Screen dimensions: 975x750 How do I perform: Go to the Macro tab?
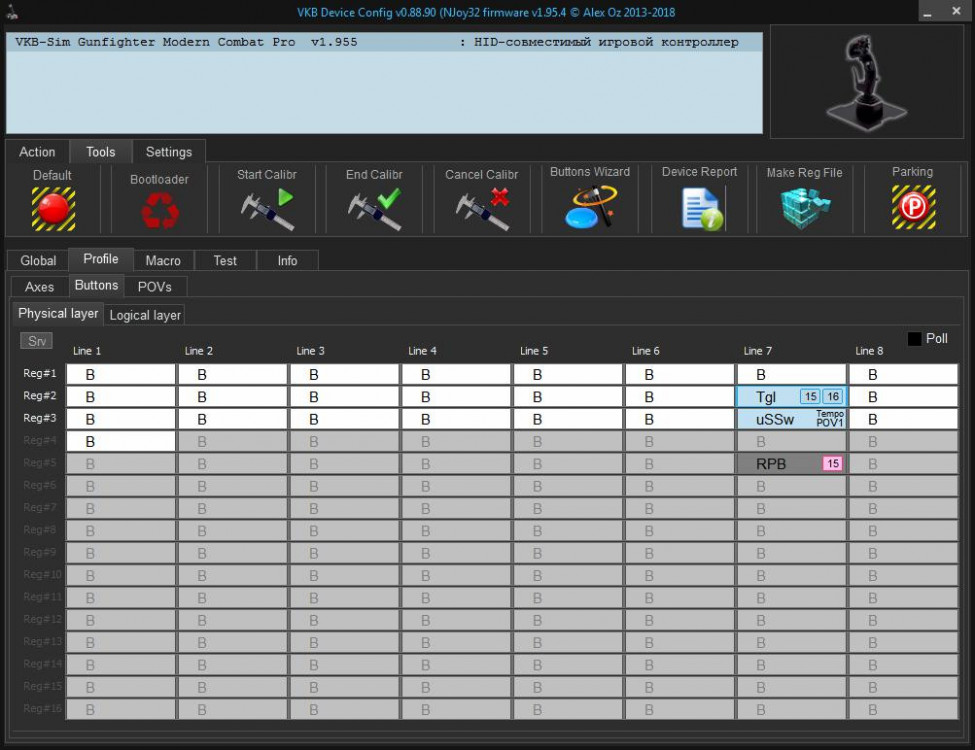tap(163, 261)
